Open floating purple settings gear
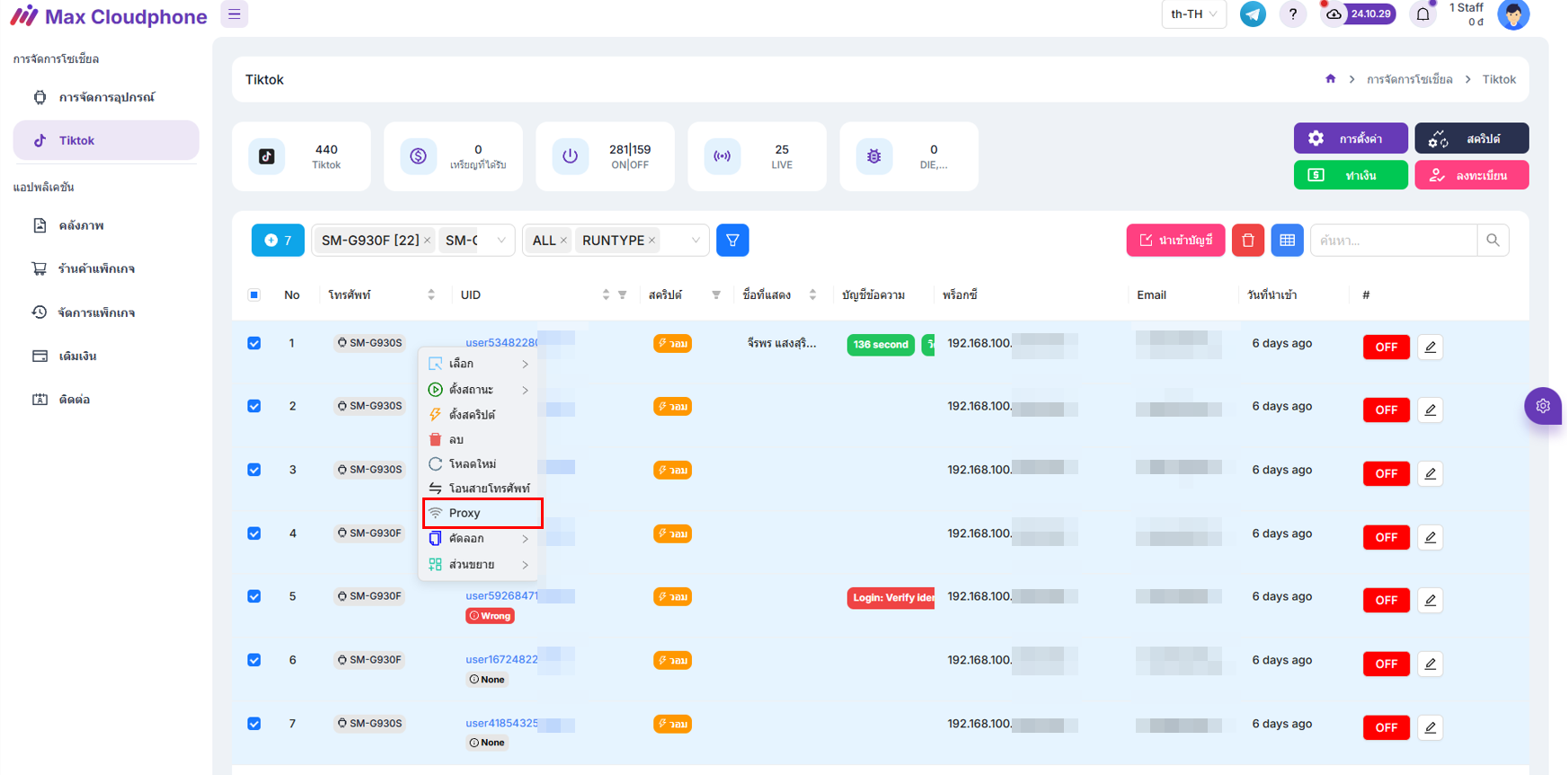 [x=1543, y=406]
